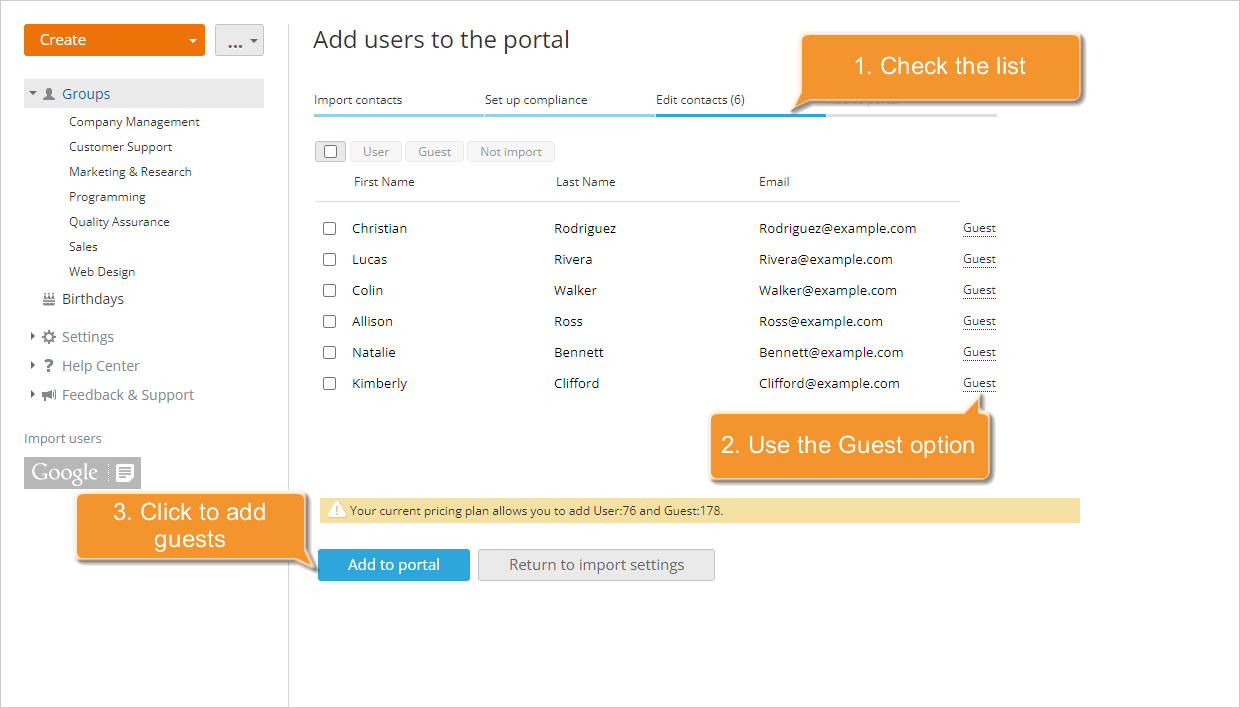Change the Guest role for Kimberly Clifford
Viewport: 1240px width, 708px height.
pos(979,383)
